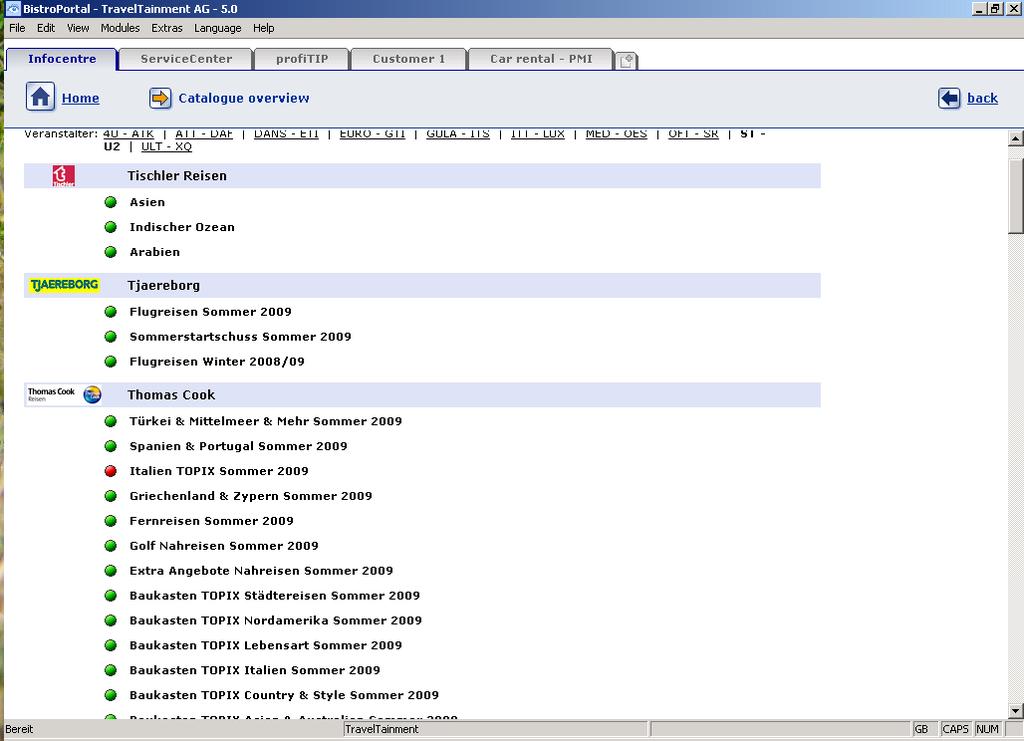Open the ULT - XQ operator range link
This screenshot has width=1024, height=741.
(167, 146)
